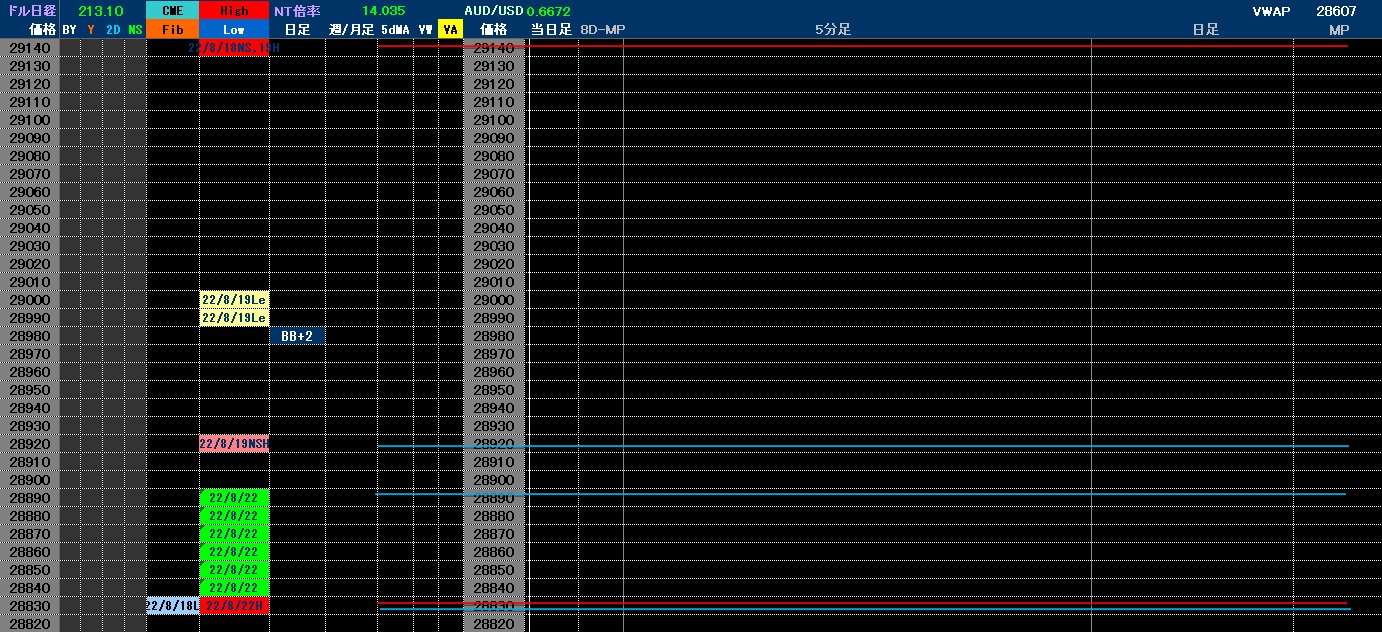
Task: Click the 週/月足 column header
Action: (351, 30)
